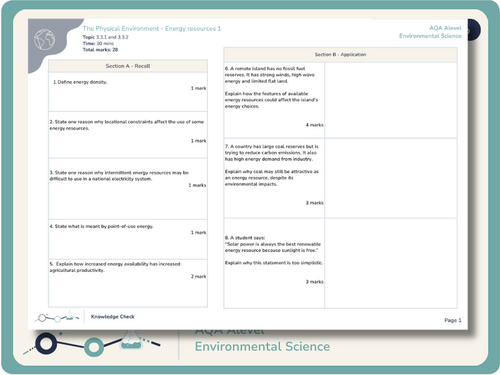Select the title "The Physical Environment - Energy resources 1"
Screen dimensions: 500x375
[x=152, y=29]
